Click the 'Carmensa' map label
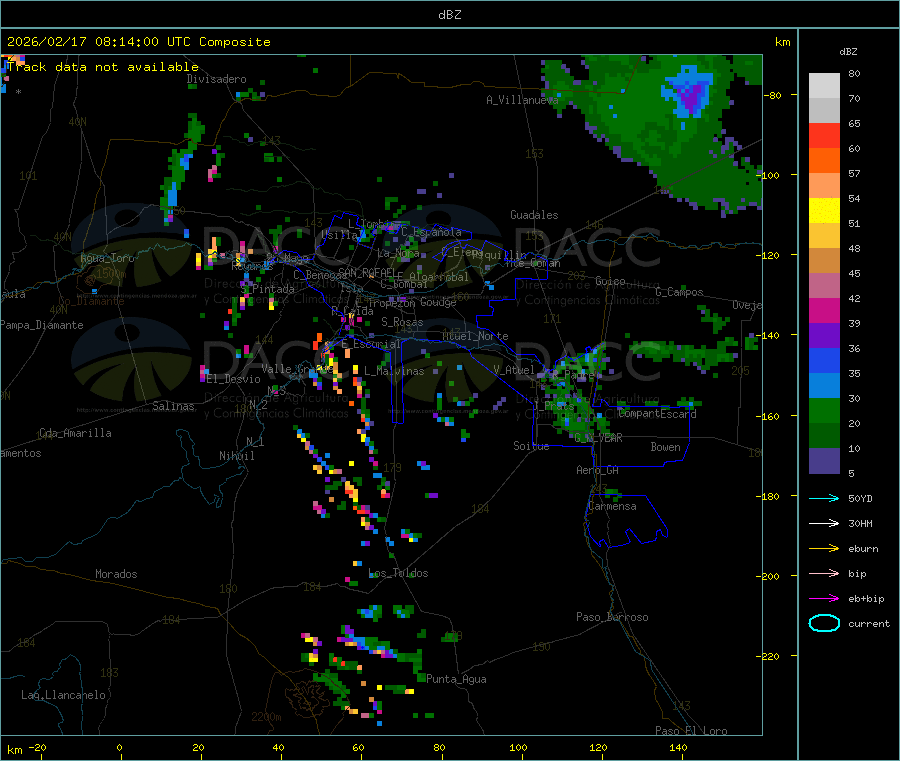Viewport: 900px width, 761px height. click(x=612, y=506)
